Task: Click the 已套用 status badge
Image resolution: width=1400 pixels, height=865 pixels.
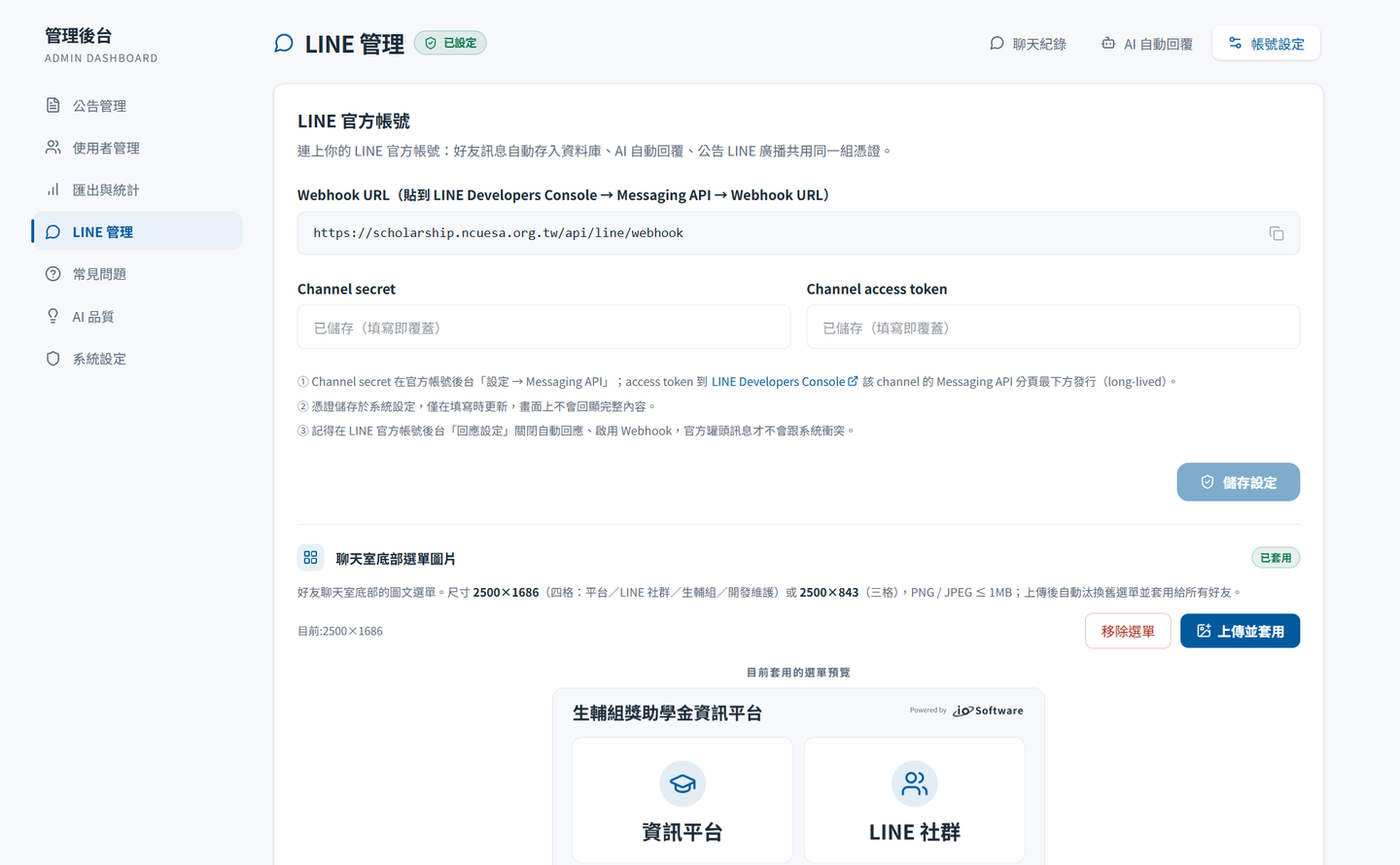Action: [x=1276, y=558]
